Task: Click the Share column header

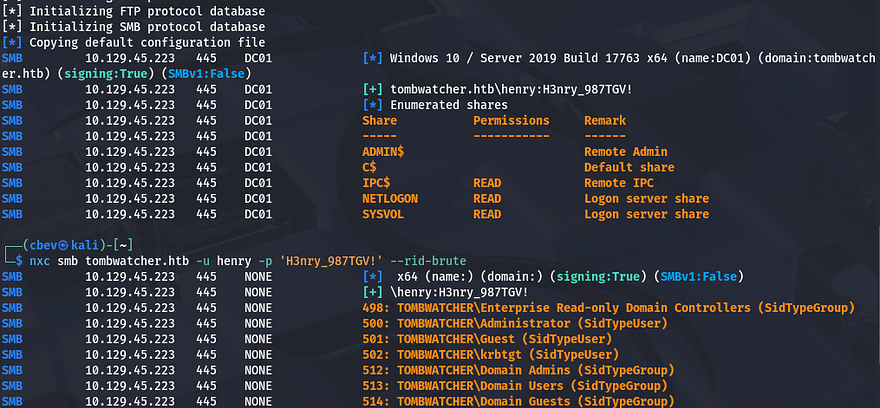Action: pyautogui.click(x=381, y=120)
